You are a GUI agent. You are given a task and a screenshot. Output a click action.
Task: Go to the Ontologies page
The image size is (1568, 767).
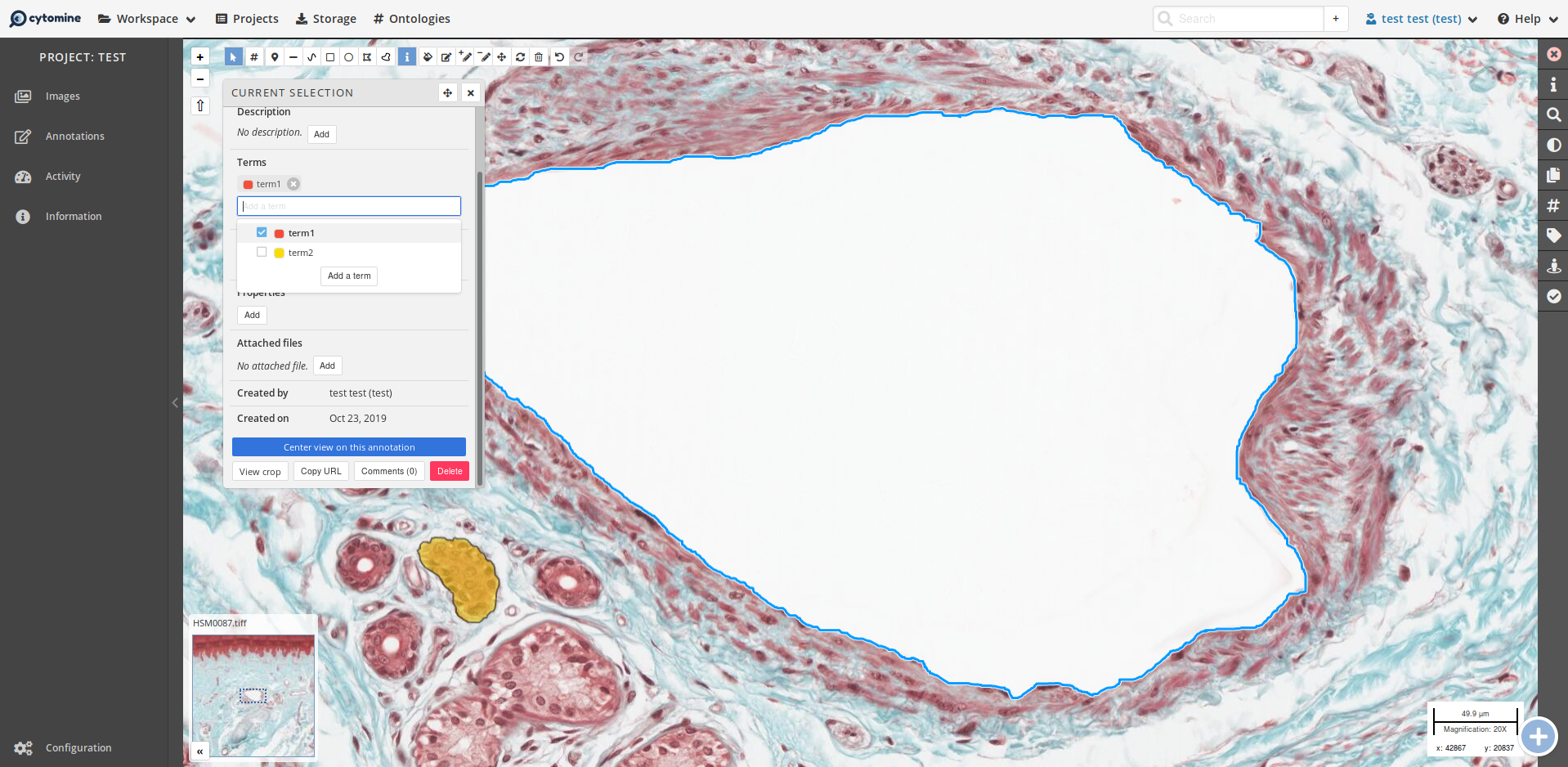tap(411, 19)
